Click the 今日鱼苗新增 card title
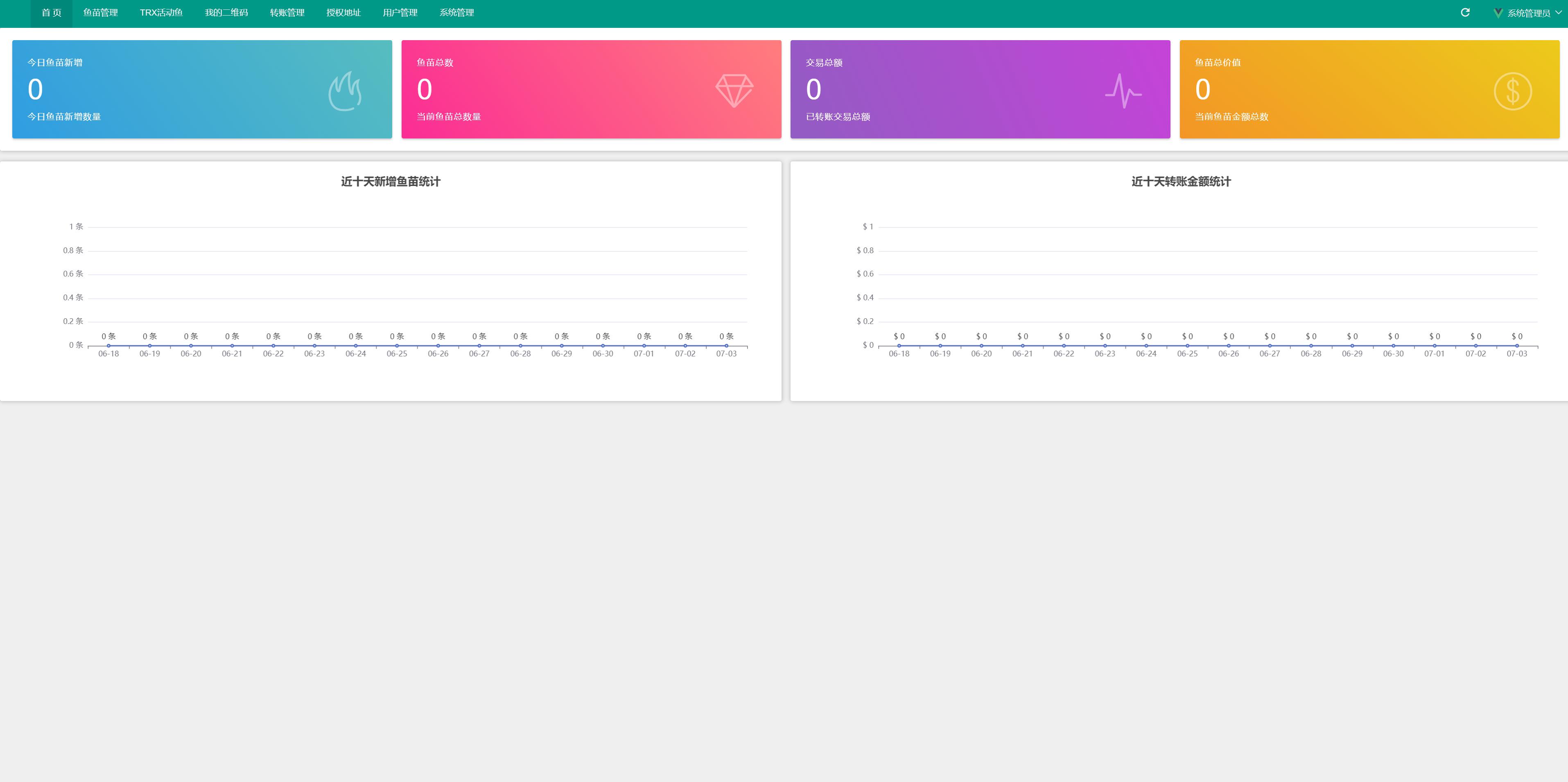The height and width of the screenshot is (782, 1568). pos(55,63)
